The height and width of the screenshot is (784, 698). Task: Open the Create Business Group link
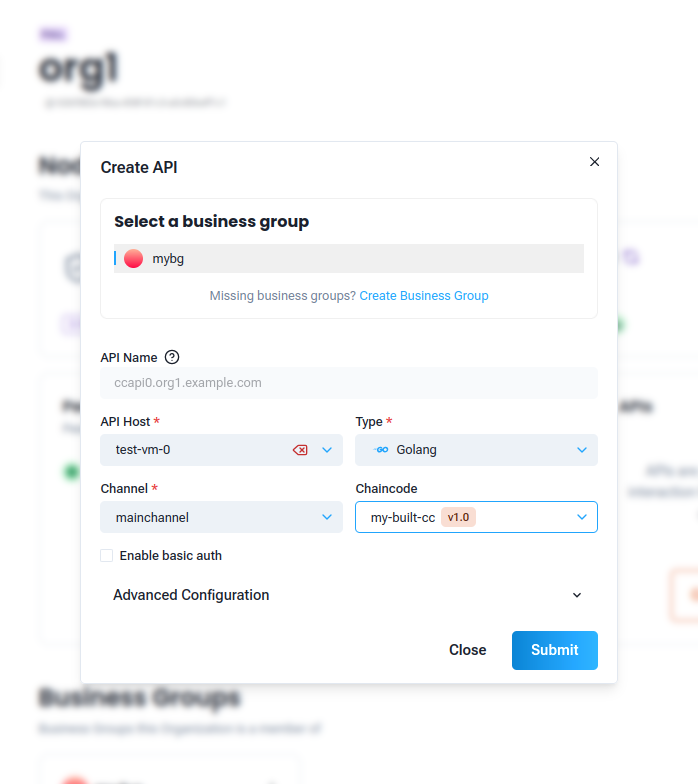click(x=424, y=296)
